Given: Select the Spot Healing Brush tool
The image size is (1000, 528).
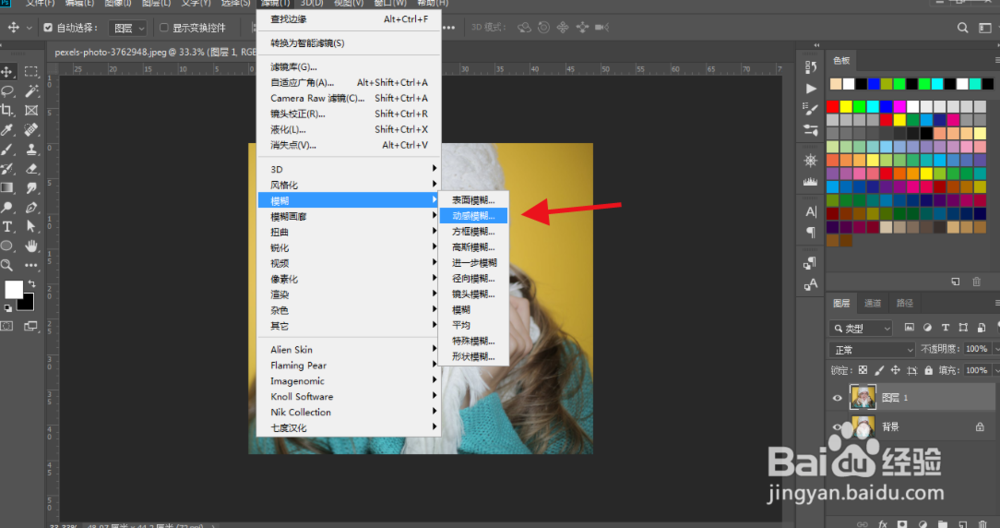Looking at the screenshot, I should pos(31,130).
